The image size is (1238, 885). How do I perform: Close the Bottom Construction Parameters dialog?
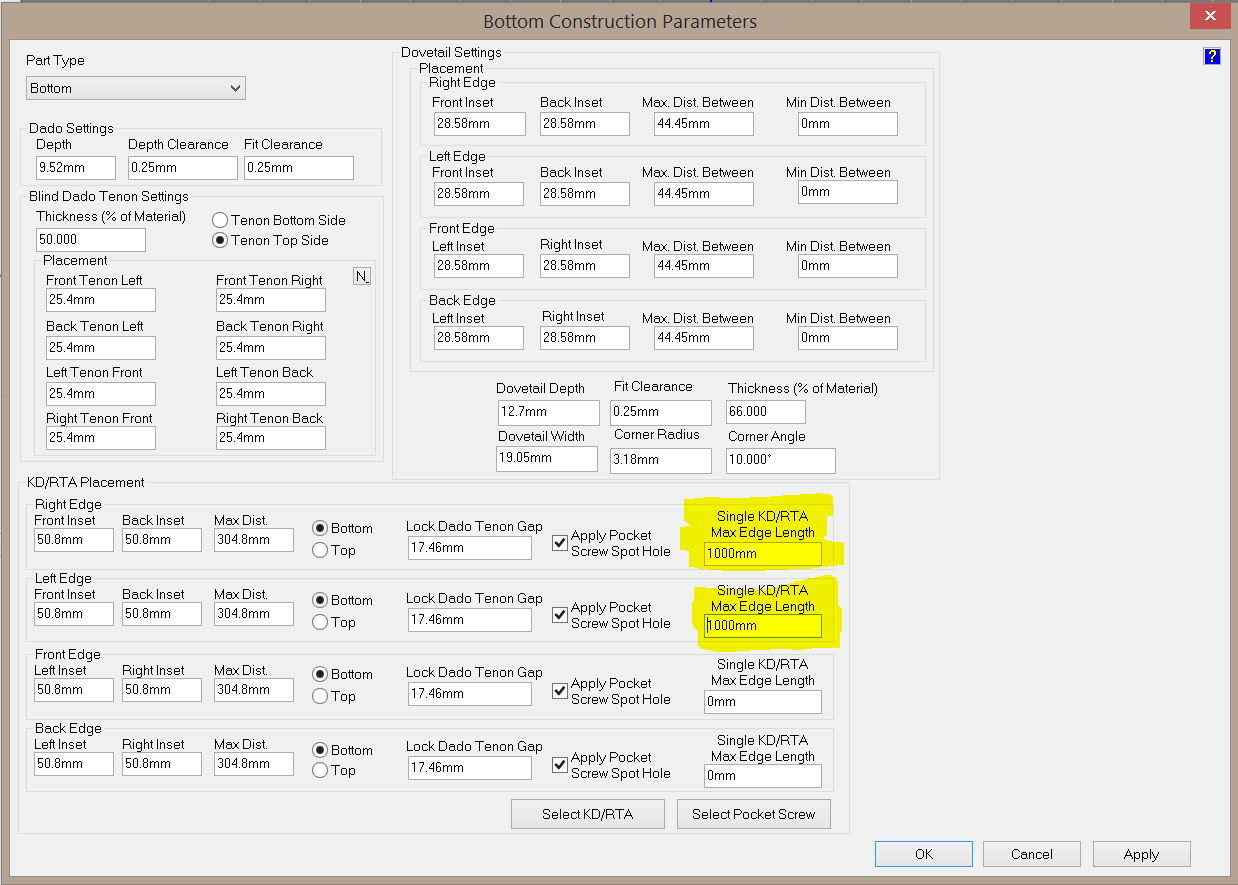[1209, 18]
